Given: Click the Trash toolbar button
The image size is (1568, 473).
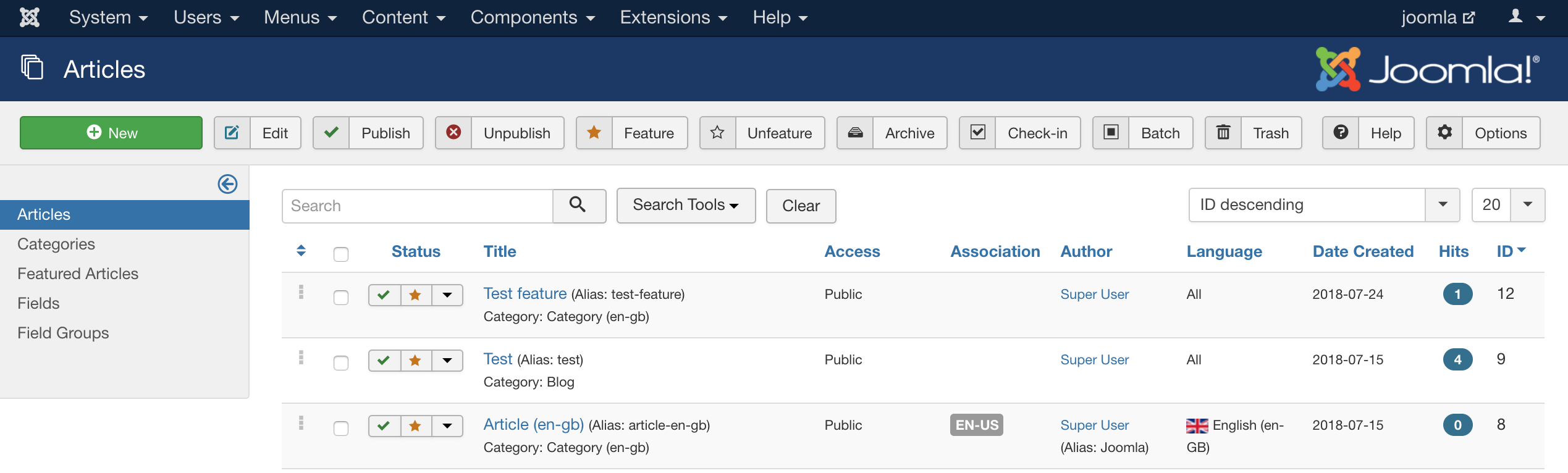Looking at the screenshot, I should click(1253, 133).
